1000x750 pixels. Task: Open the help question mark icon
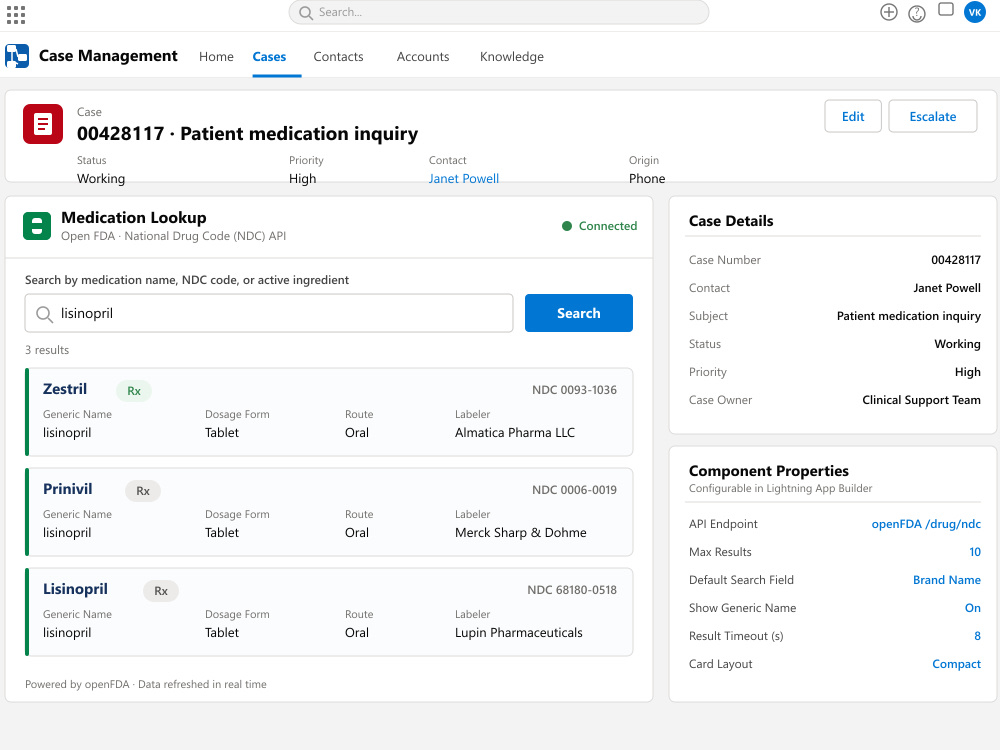point(916,13)
